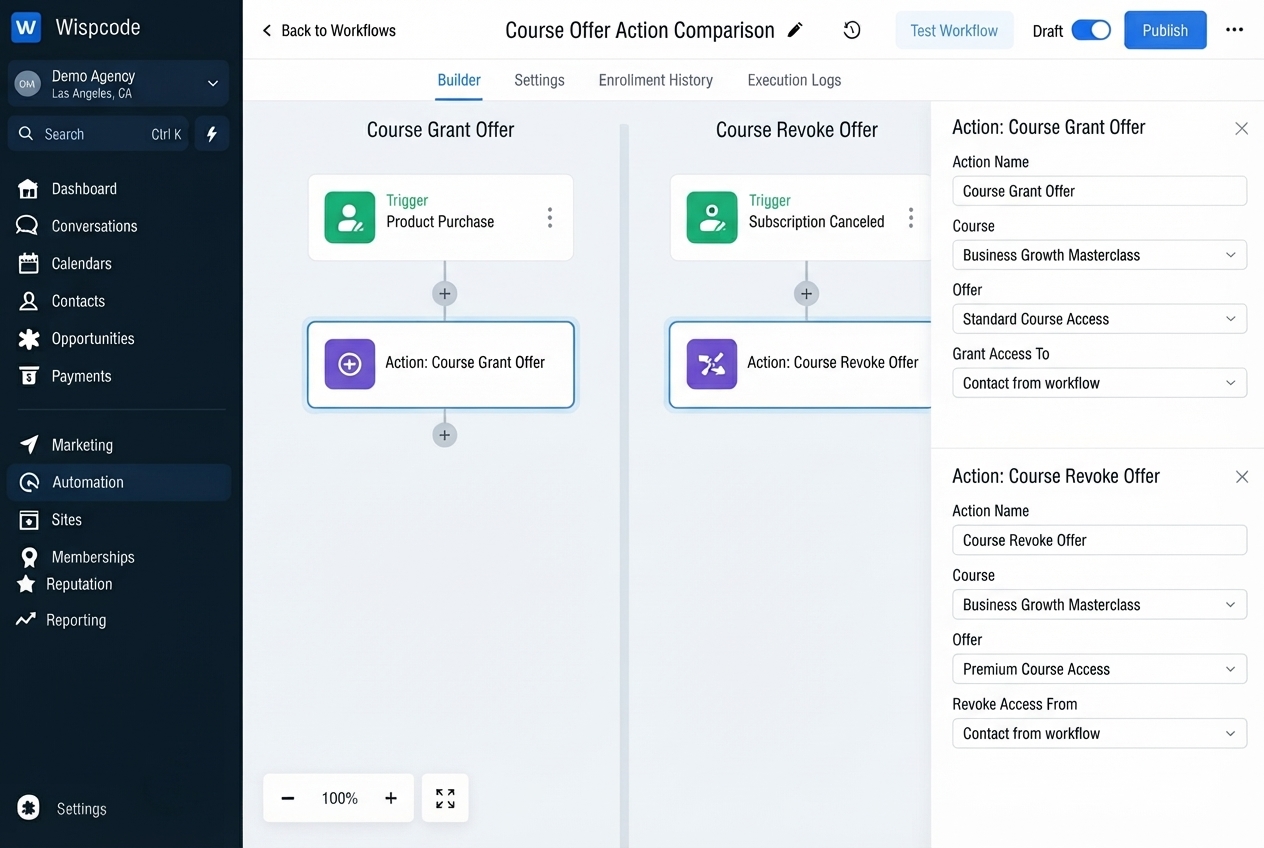Viewport: 1264px width, 848px height.
Task: Switch to the Settings tab
Action: tap(539, 80)
